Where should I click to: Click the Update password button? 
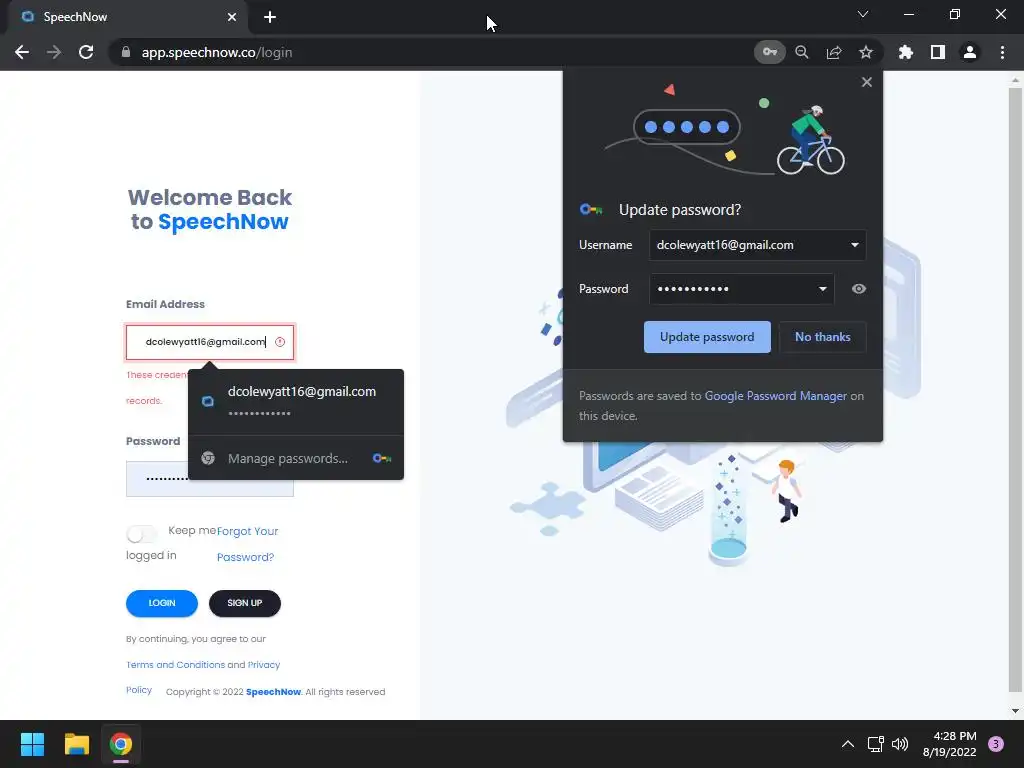point(707,337)
